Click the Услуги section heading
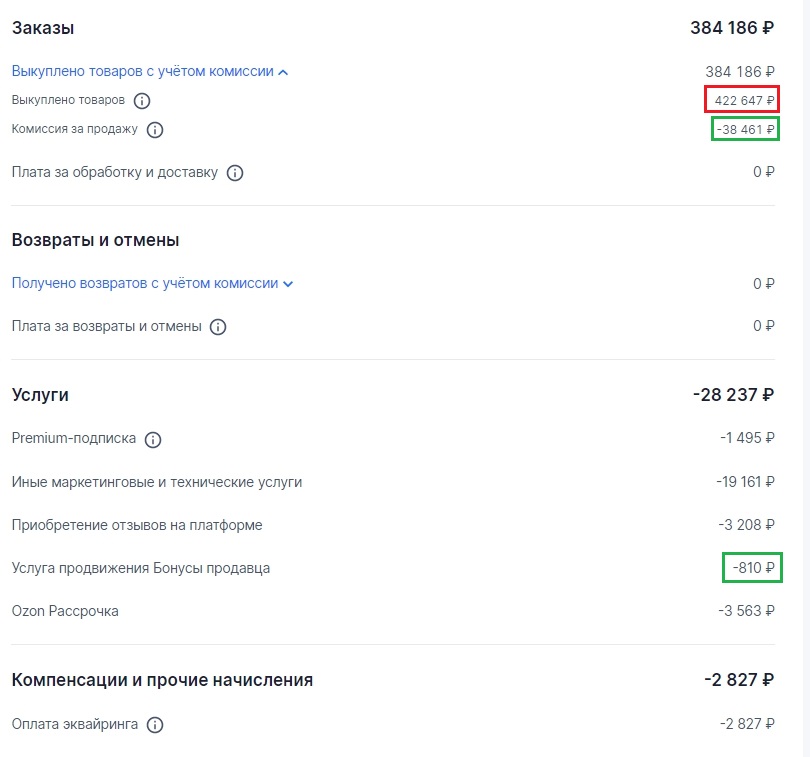810x757 pixels. [40, 395]
